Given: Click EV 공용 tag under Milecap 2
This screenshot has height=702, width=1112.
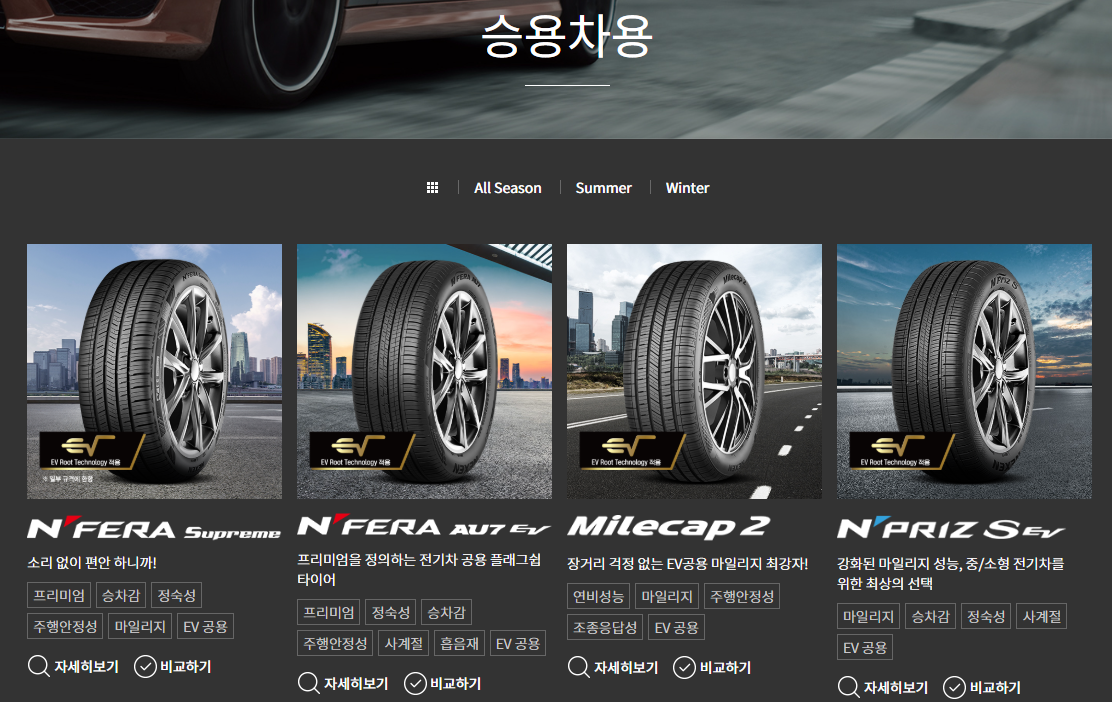Looking at the screenshot, I should click(x=677, y=628).
